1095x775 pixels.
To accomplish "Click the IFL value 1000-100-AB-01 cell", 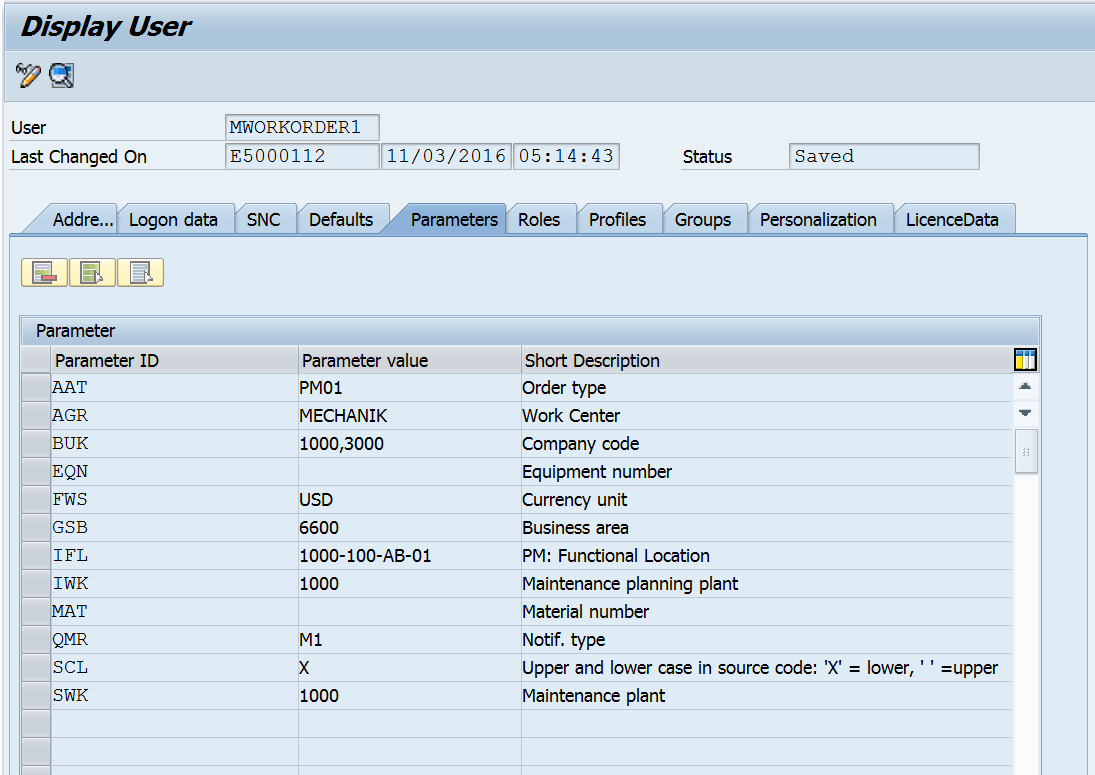I will point(408,556).
